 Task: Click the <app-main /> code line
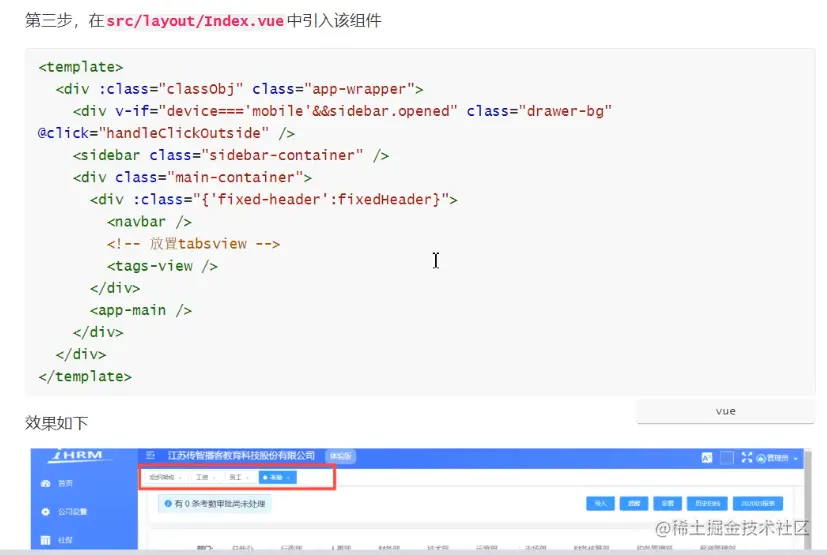(x=141, y=310)
